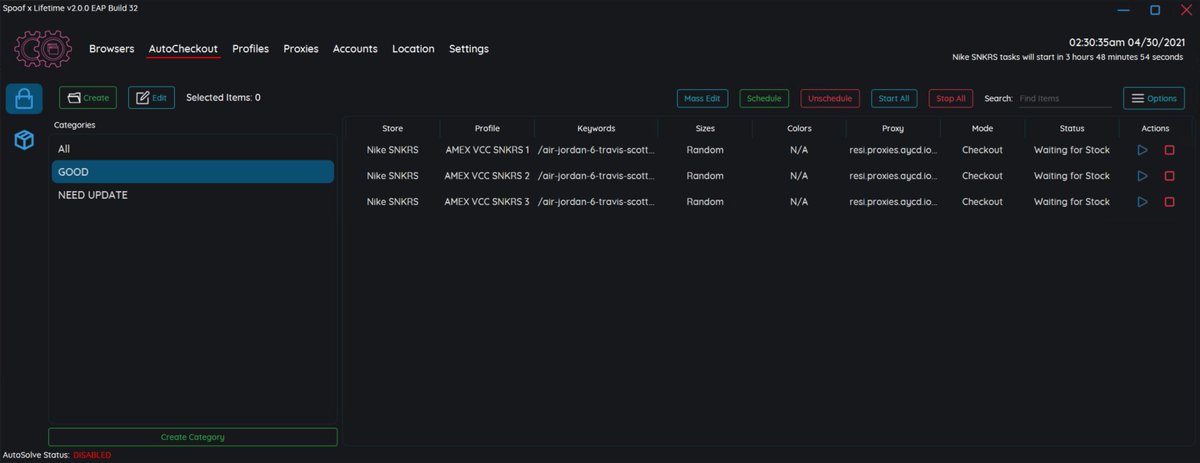Switch to the Accounts tab
Screen dimensions: 1200x463
click(355, 49)
